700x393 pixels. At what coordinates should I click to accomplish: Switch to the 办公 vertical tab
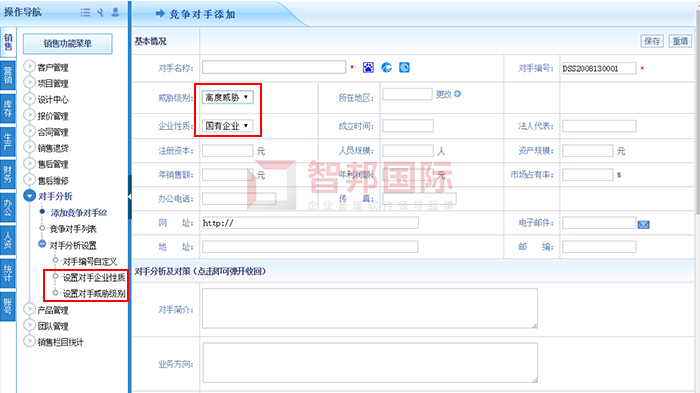[x=8, y=207]
